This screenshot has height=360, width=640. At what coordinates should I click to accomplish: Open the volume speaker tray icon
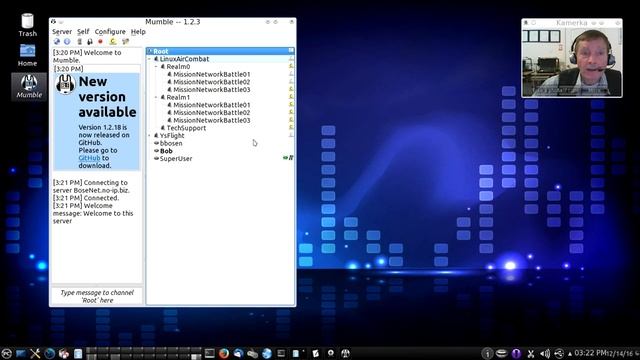point(545,353)
